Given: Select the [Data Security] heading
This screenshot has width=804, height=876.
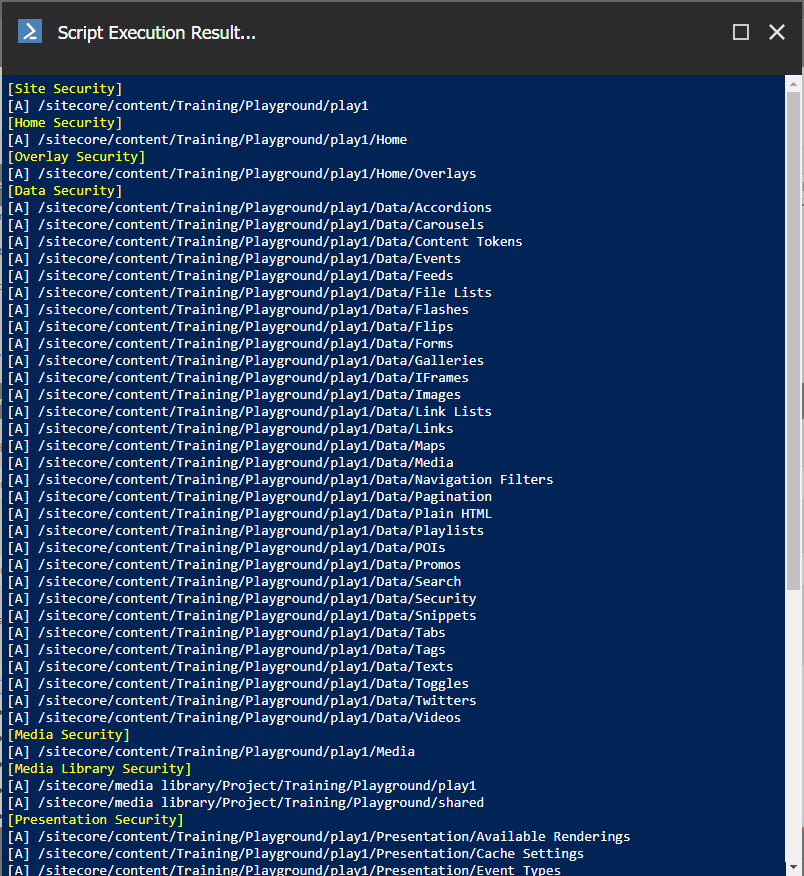Looking at the screenshot, I should 65,191.
